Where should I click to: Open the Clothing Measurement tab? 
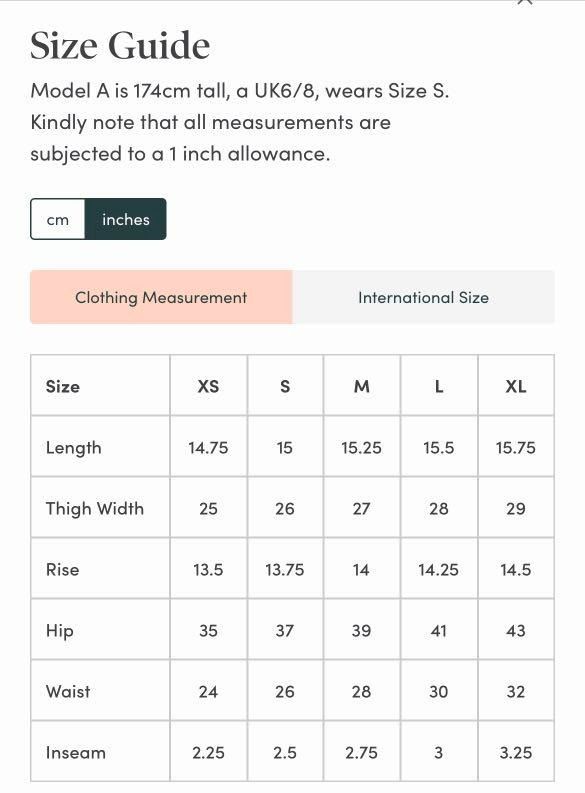(x=161, y=297)
